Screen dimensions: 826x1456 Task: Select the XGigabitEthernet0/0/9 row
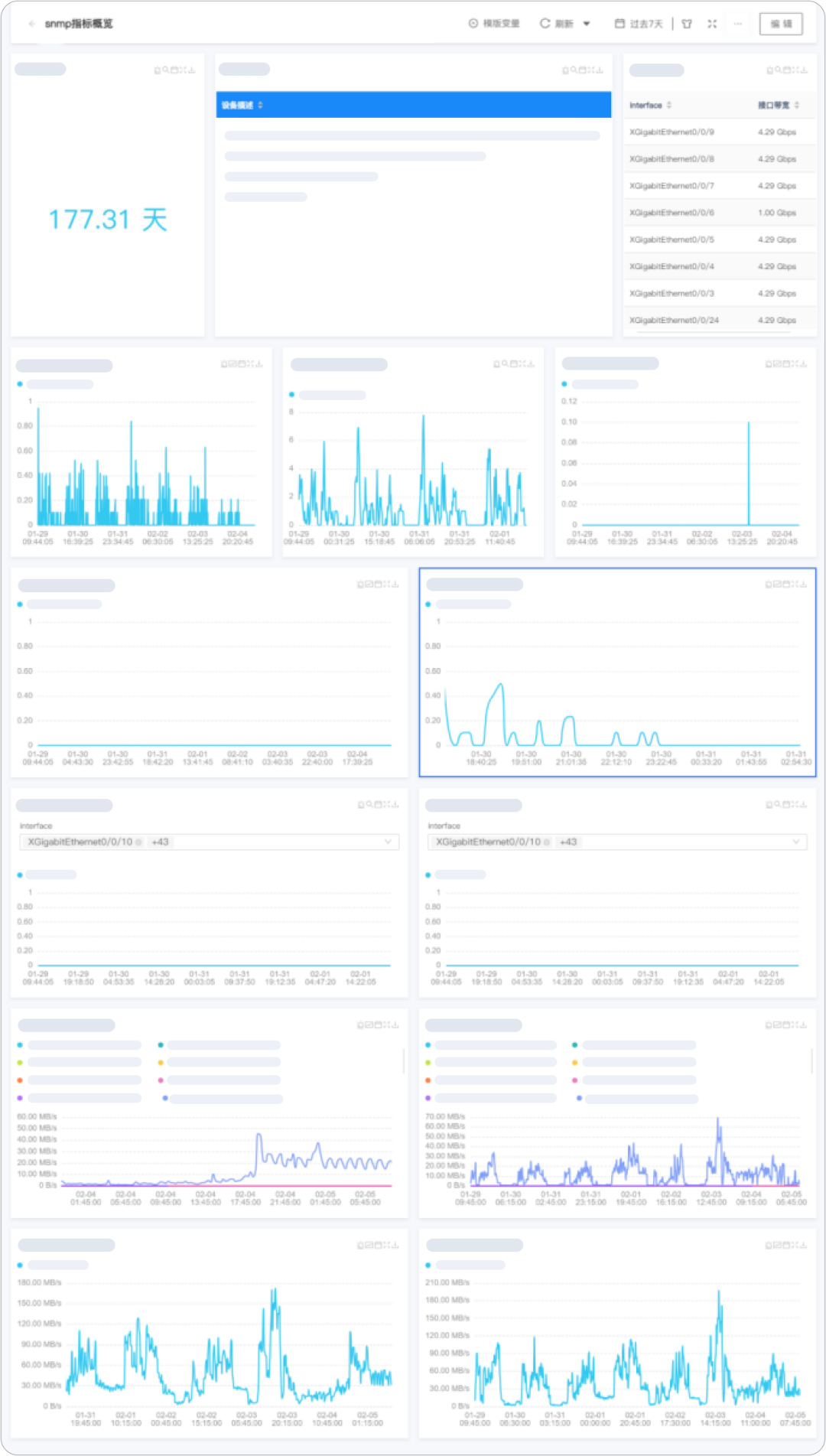click(720, 132)
